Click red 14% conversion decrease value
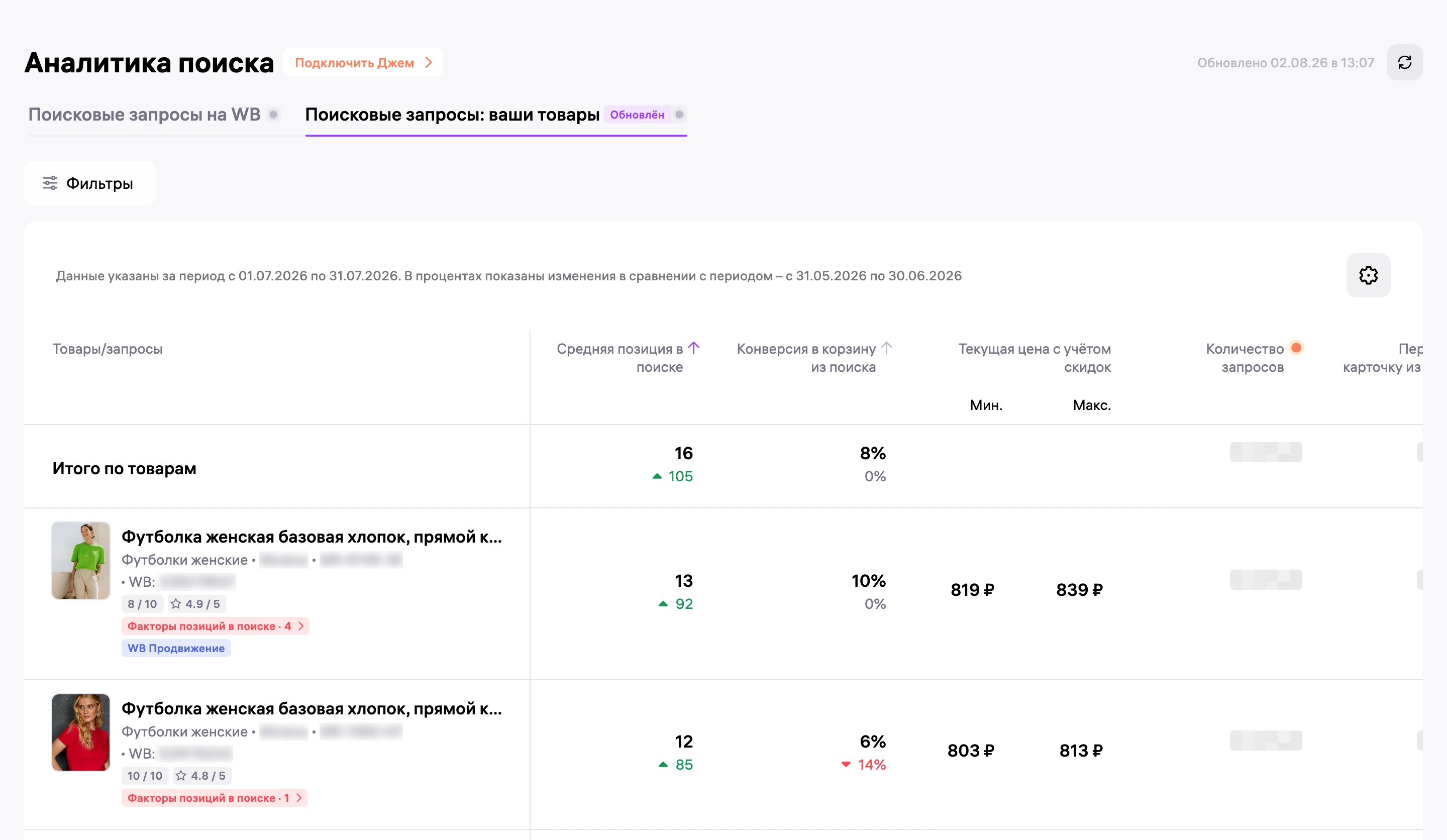This screenshot has height=840, width=1447. click(x=871, y=764)
